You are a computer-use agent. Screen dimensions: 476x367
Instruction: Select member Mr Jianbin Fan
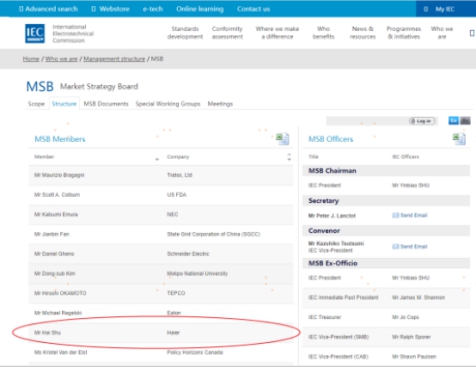[52, 234]
